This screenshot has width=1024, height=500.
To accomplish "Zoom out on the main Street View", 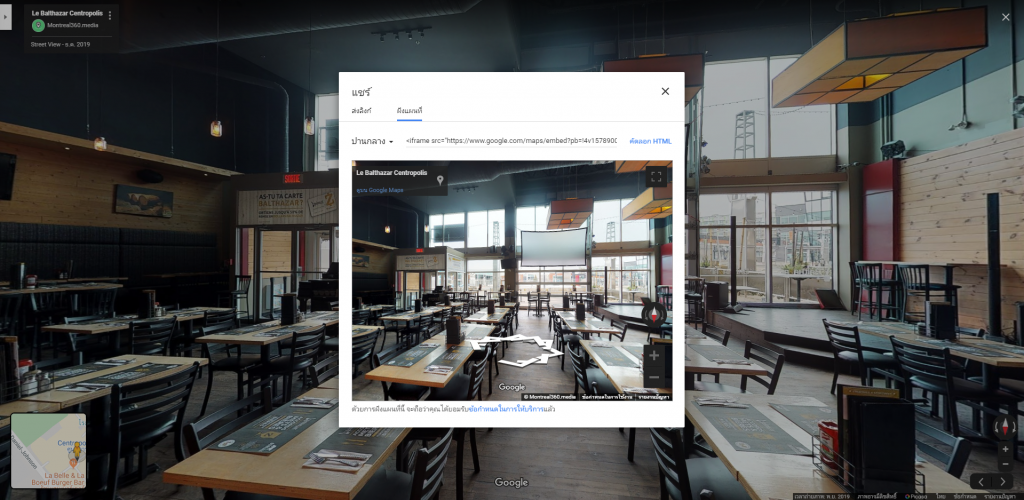I will (1005, 464).
